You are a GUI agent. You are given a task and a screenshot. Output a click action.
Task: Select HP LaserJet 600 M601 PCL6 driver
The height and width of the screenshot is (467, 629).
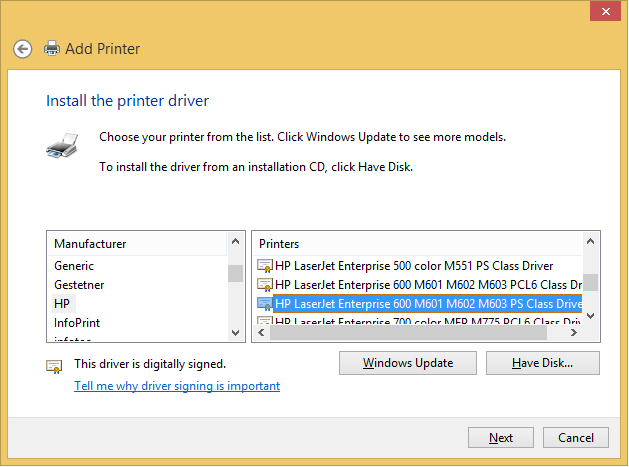point(427,285)
